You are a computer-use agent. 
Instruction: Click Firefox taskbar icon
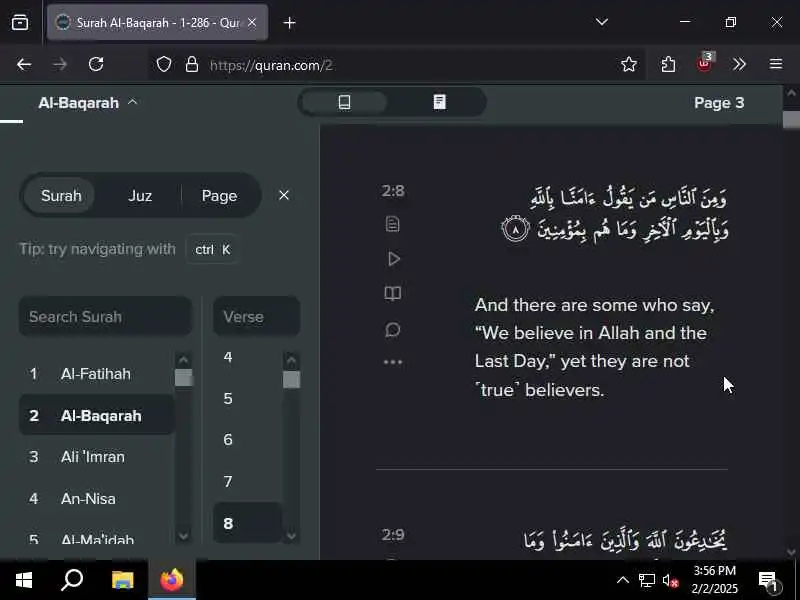(x=172, y=580)
